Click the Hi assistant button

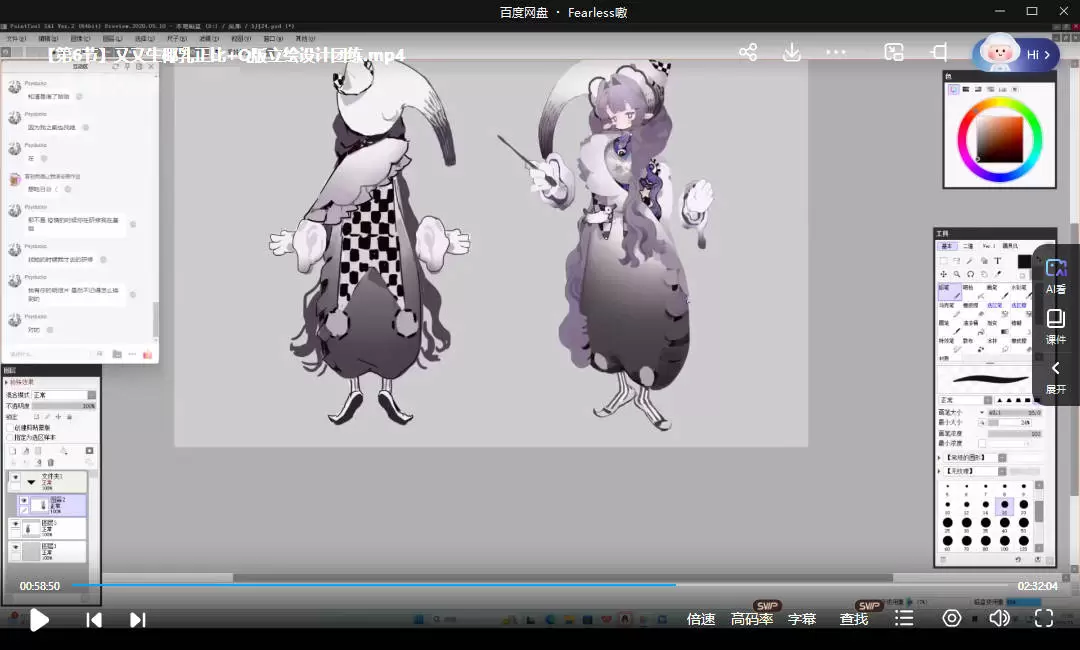pyautogui.click(x=1017, y=54)
